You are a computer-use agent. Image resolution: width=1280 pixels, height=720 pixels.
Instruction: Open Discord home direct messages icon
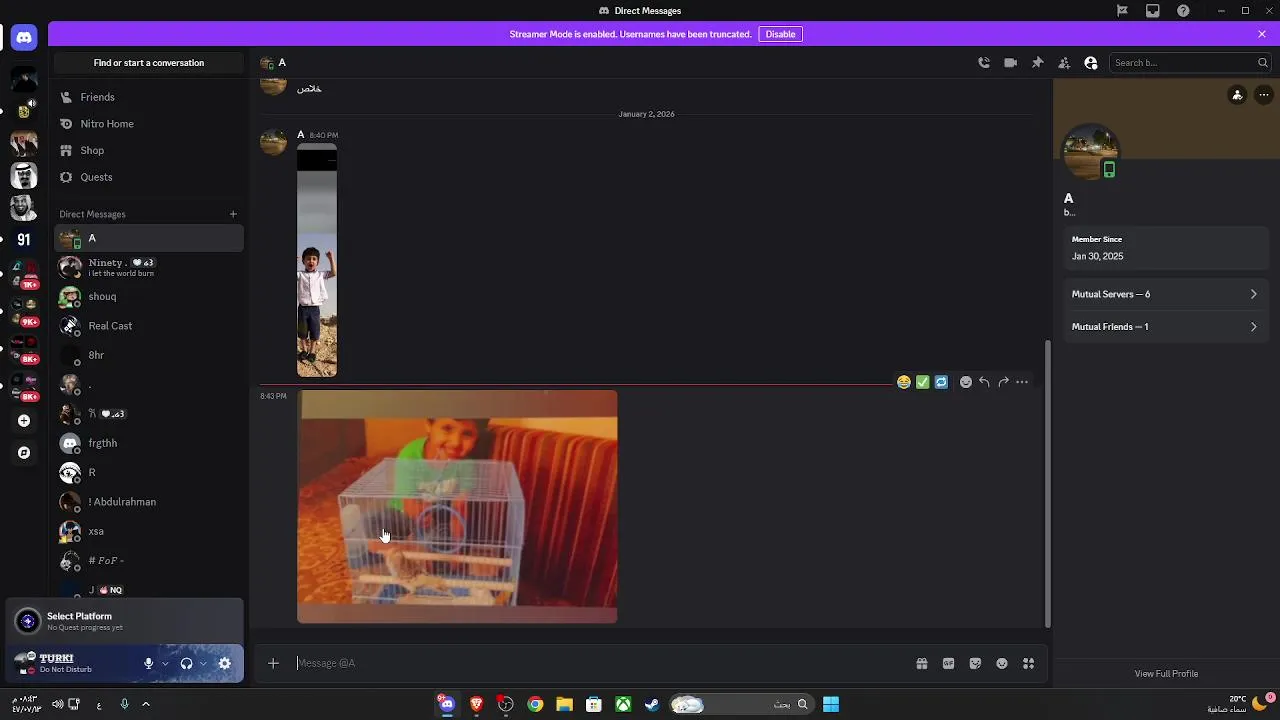click(24, 37)
